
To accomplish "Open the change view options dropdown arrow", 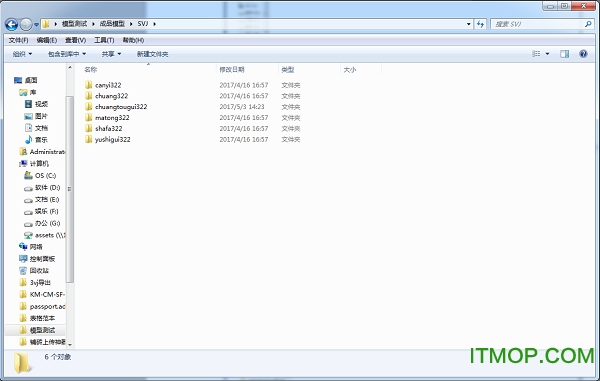I will pos(547,54).
